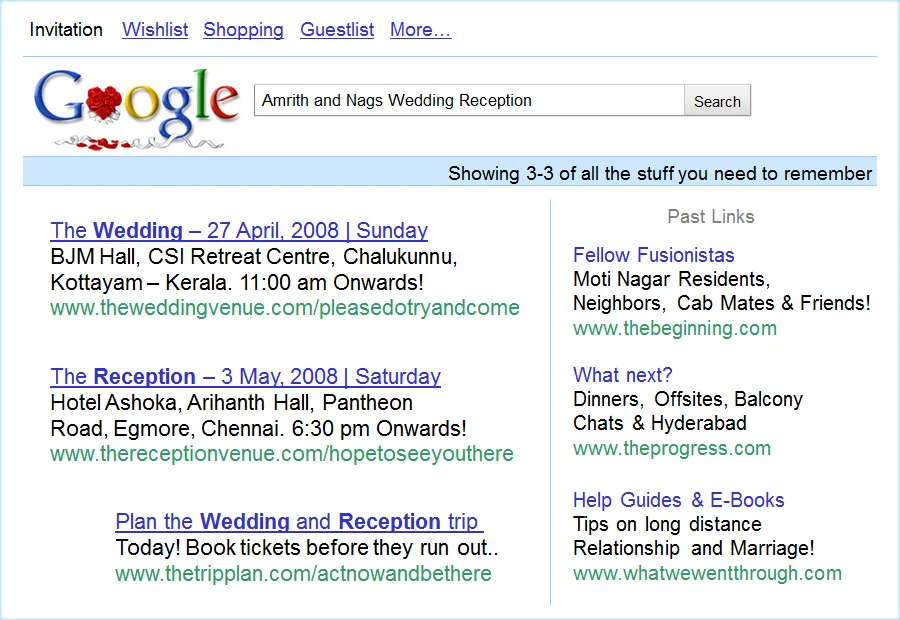Open the Shopping page
Image resolution: width=900 pixels, height=620 pixels.
point(243,30)
